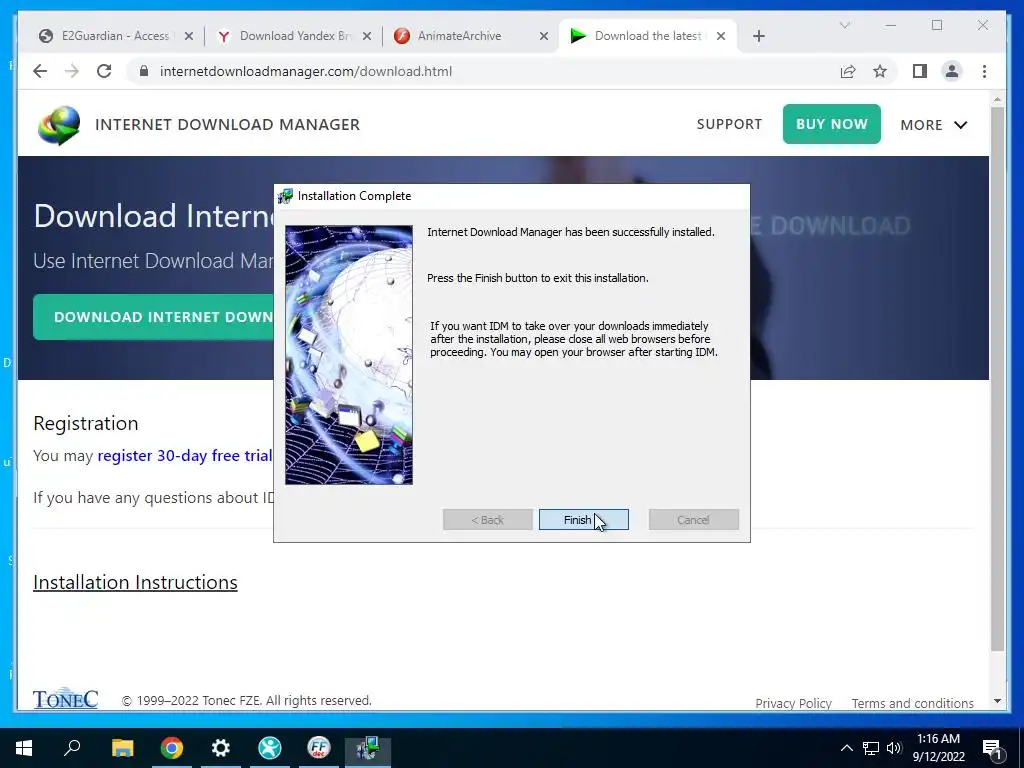Open Chrome three-dot menu
The width and height of the screenshot is (1024, 768).
point(984,71)
